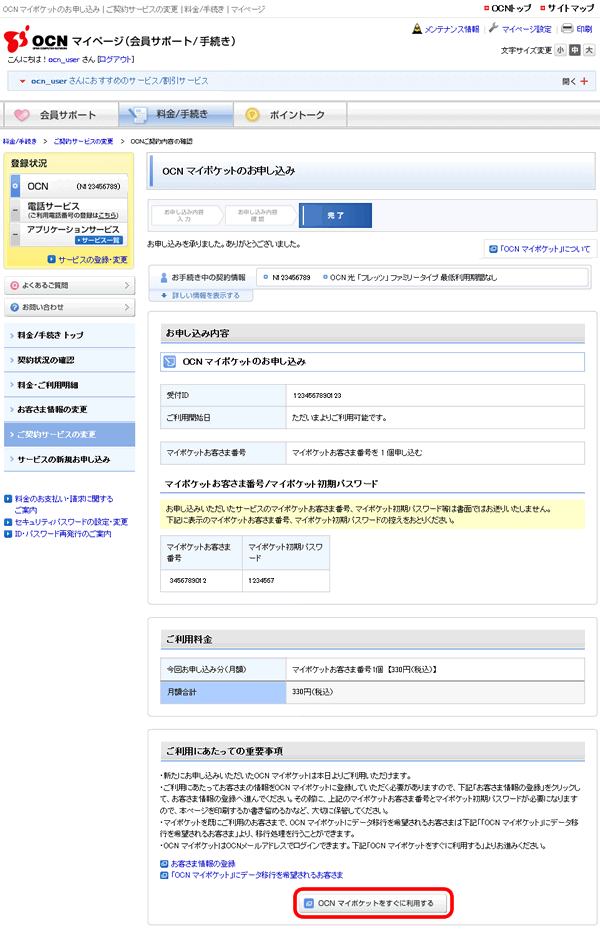The width and height of the screenshot is (600, 931).
Task: Open the ポイントーク tab
Action: coord(290,115)
